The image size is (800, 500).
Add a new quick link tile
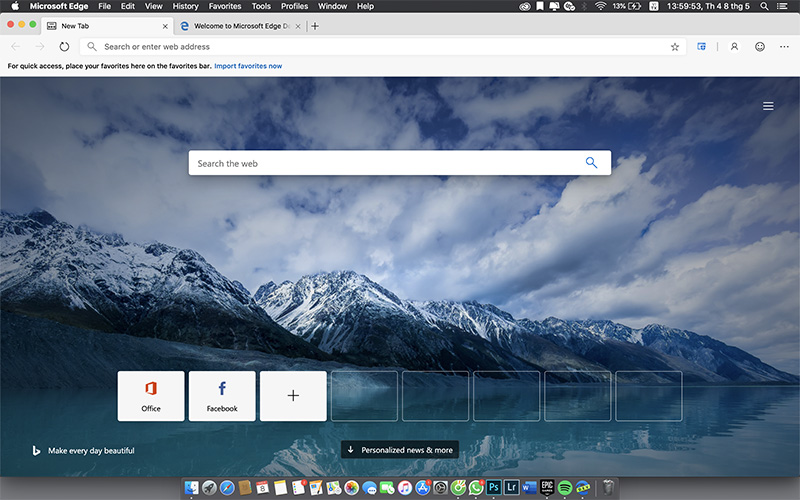[x=293, y=395]
